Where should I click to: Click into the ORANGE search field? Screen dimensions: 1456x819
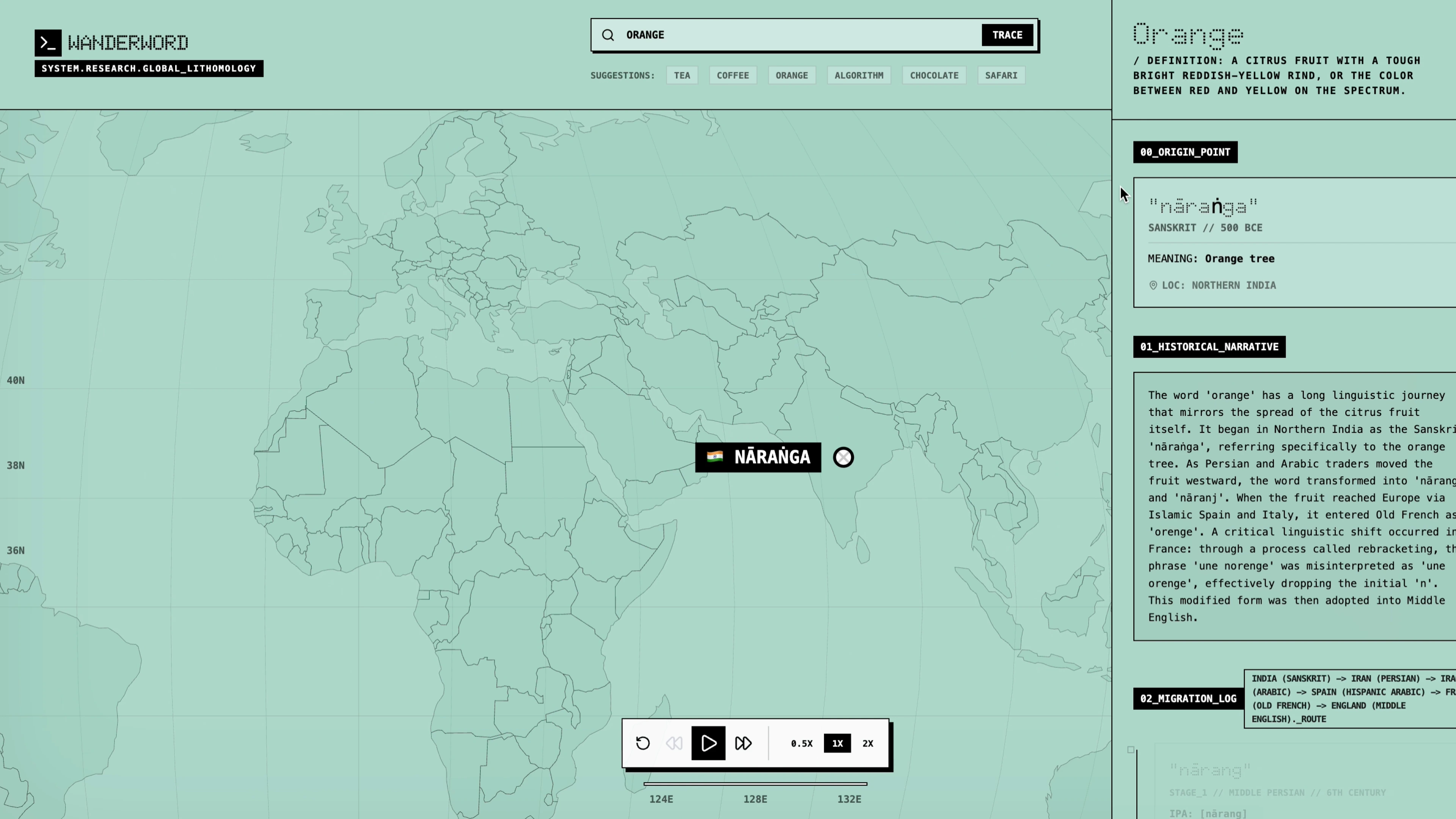pyautogui.click(x=791, y=35)
